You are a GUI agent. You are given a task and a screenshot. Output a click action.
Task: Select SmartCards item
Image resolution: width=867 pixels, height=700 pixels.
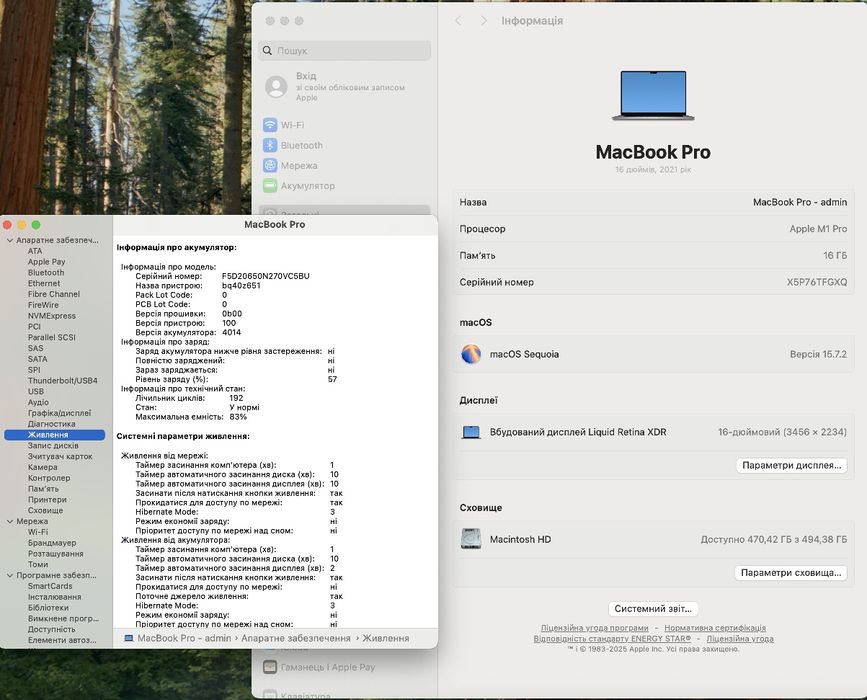(50, 586)
